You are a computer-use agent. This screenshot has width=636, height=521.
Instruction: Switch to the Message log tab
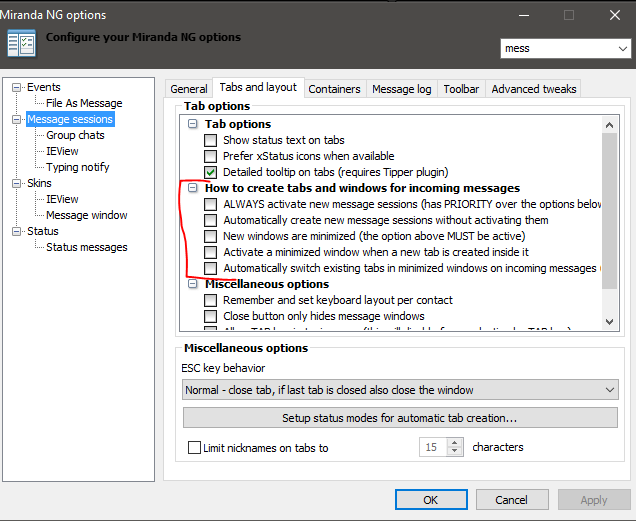402,89
